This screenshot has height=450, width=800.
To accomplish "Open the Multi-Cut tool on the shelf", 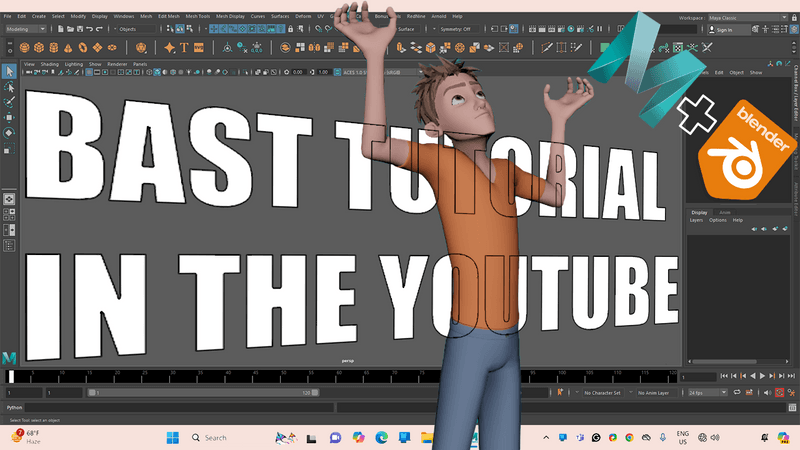I will click(x=547, y=47).
